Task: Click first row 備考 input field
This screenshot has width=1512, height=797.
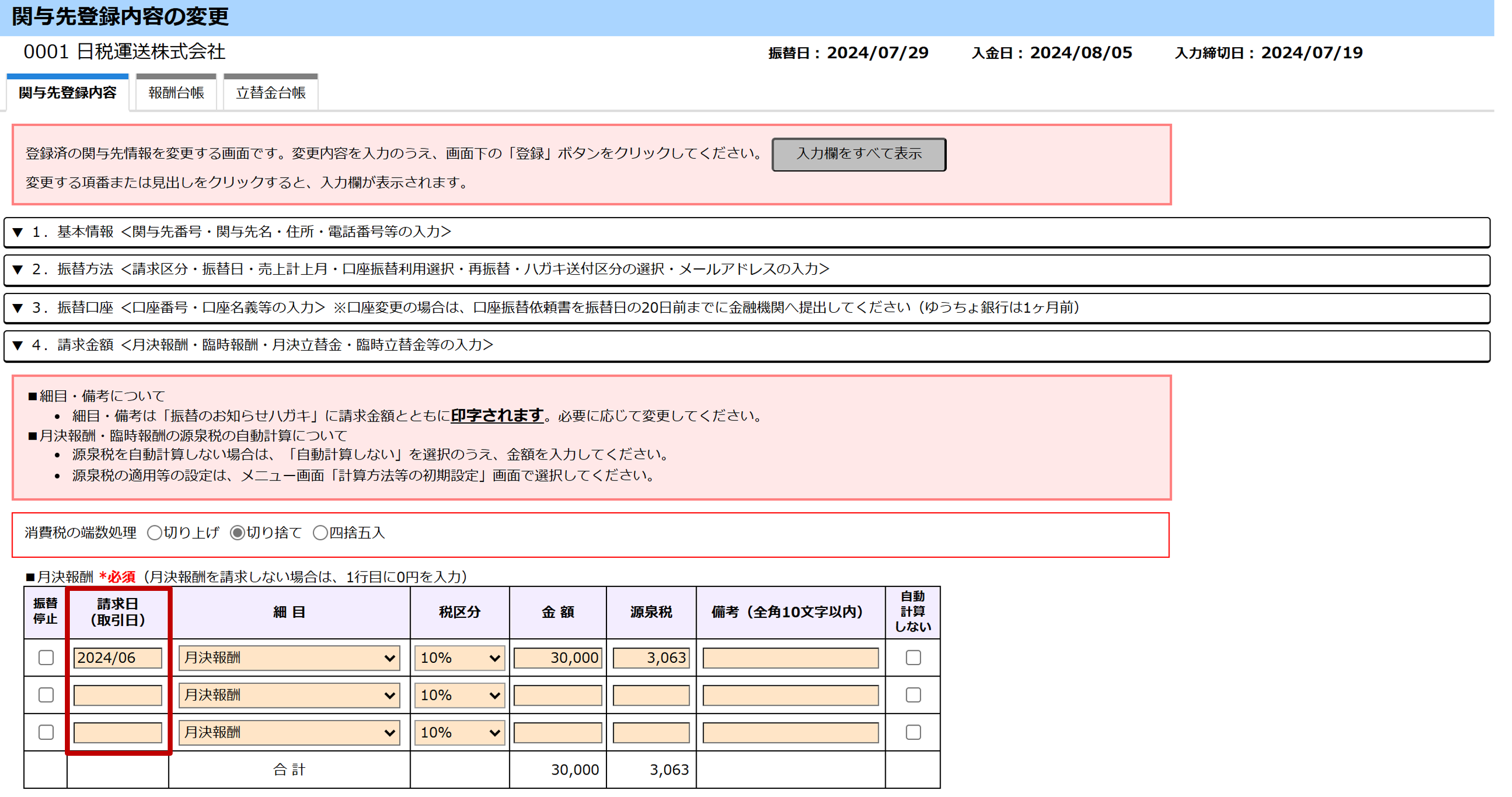Action: (790, 658)
